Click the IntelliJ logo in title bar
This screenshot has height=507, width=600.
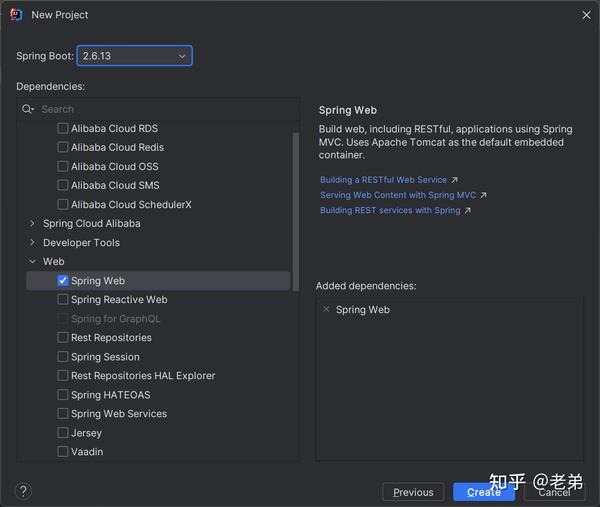pos(16,15)
